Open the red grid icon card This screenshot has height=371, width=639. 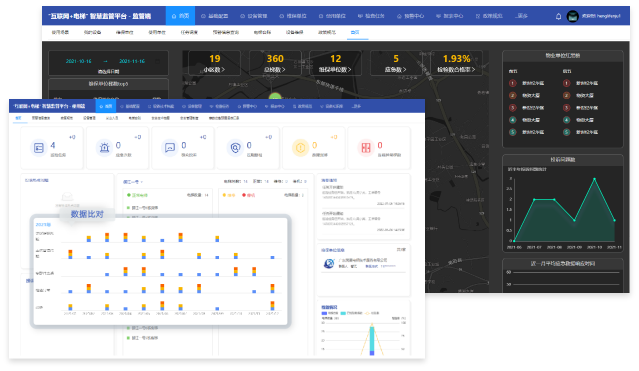366,148
